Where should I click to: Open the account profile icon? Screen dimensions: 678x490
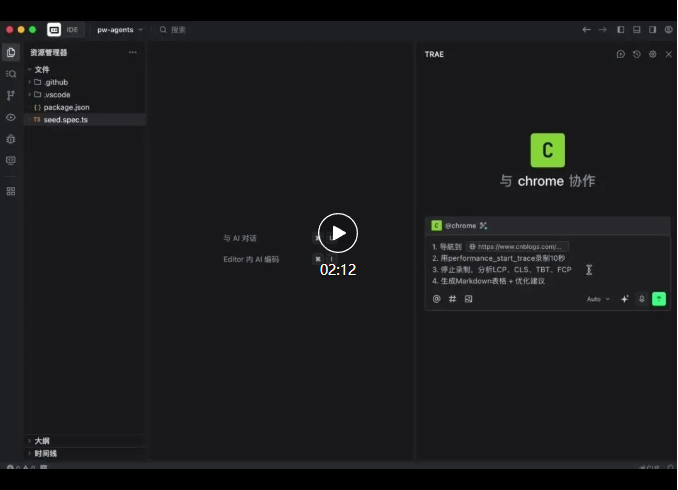(668, 29)
